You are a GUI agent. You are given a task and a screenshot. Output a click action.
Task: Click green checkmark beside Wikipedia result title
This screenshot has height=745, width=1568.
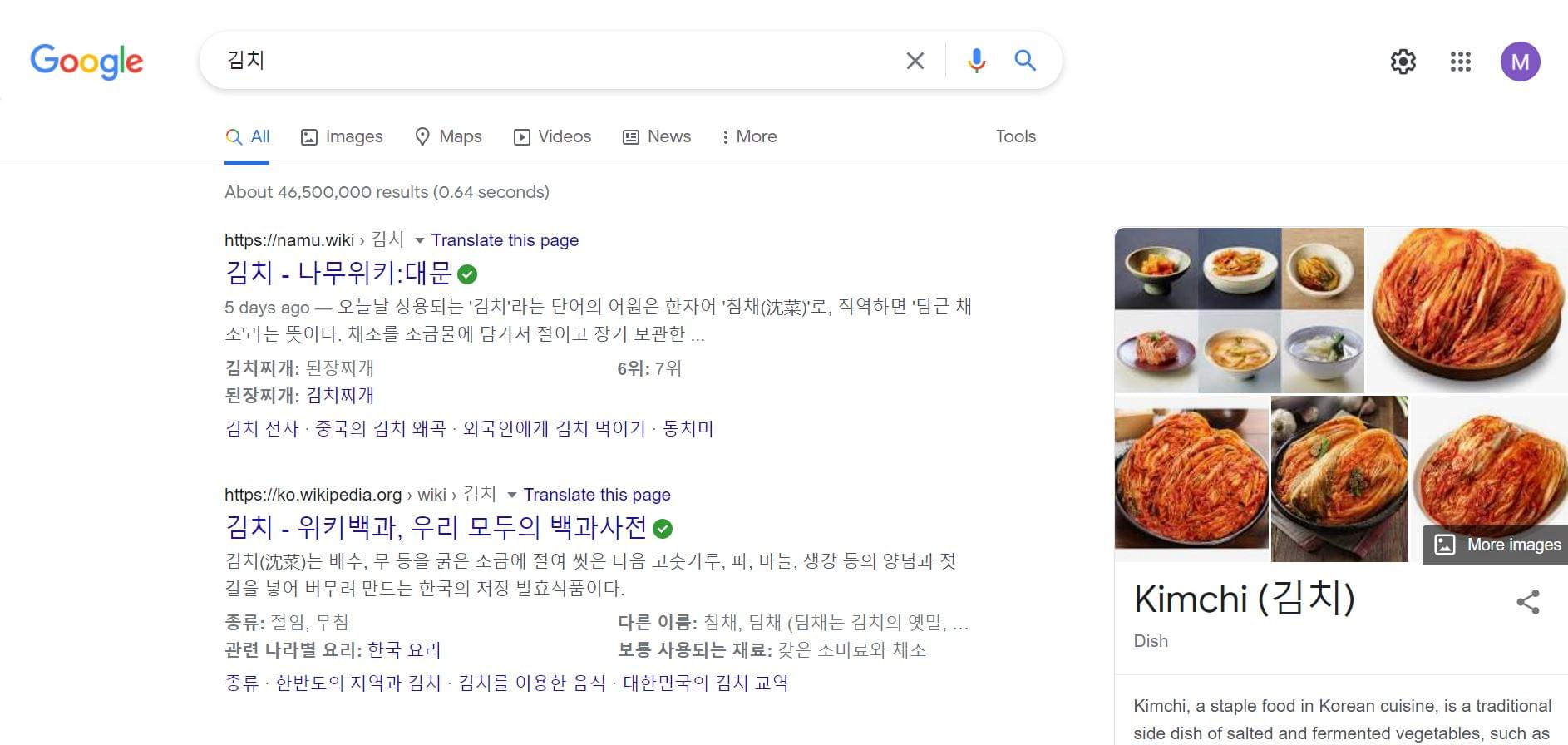point(663,529)
